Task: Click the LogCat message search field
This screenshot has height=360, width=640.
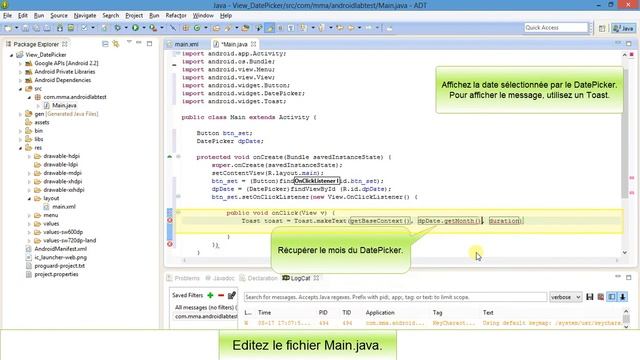Action: (x=395, y=297)
